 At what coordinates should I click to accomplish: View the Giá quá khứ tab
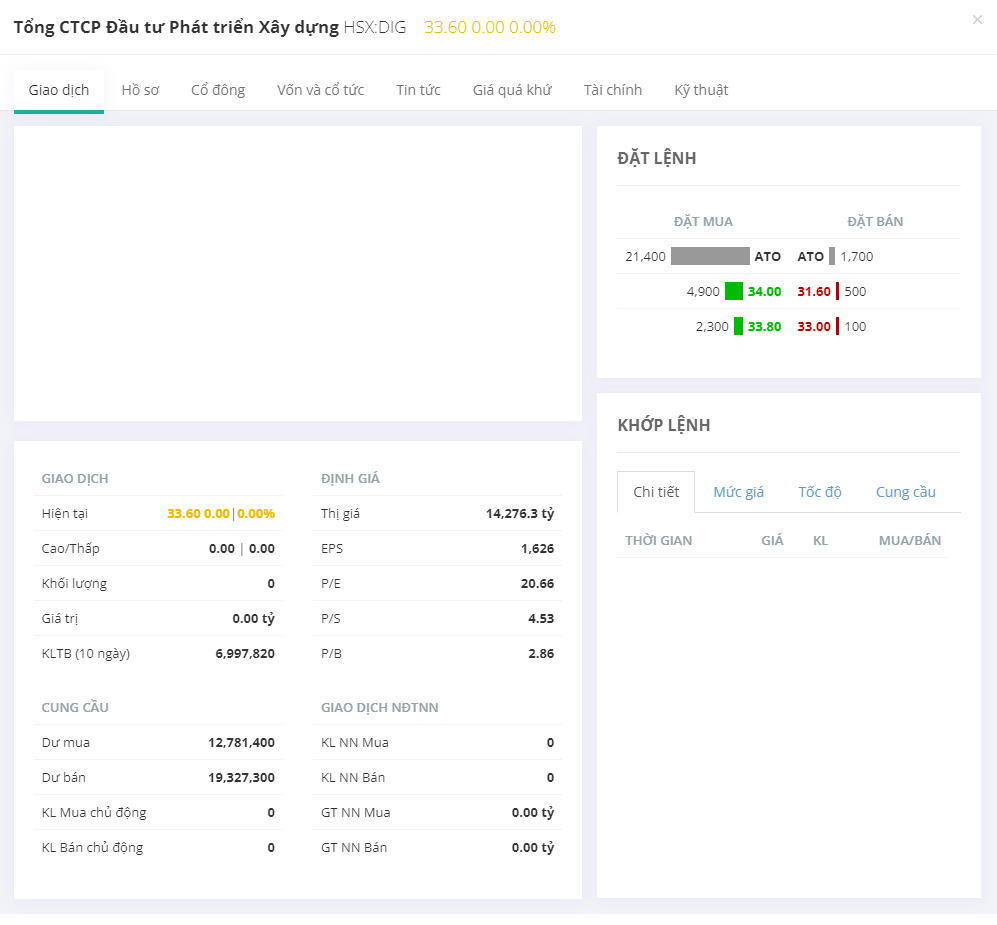[512, 90]
